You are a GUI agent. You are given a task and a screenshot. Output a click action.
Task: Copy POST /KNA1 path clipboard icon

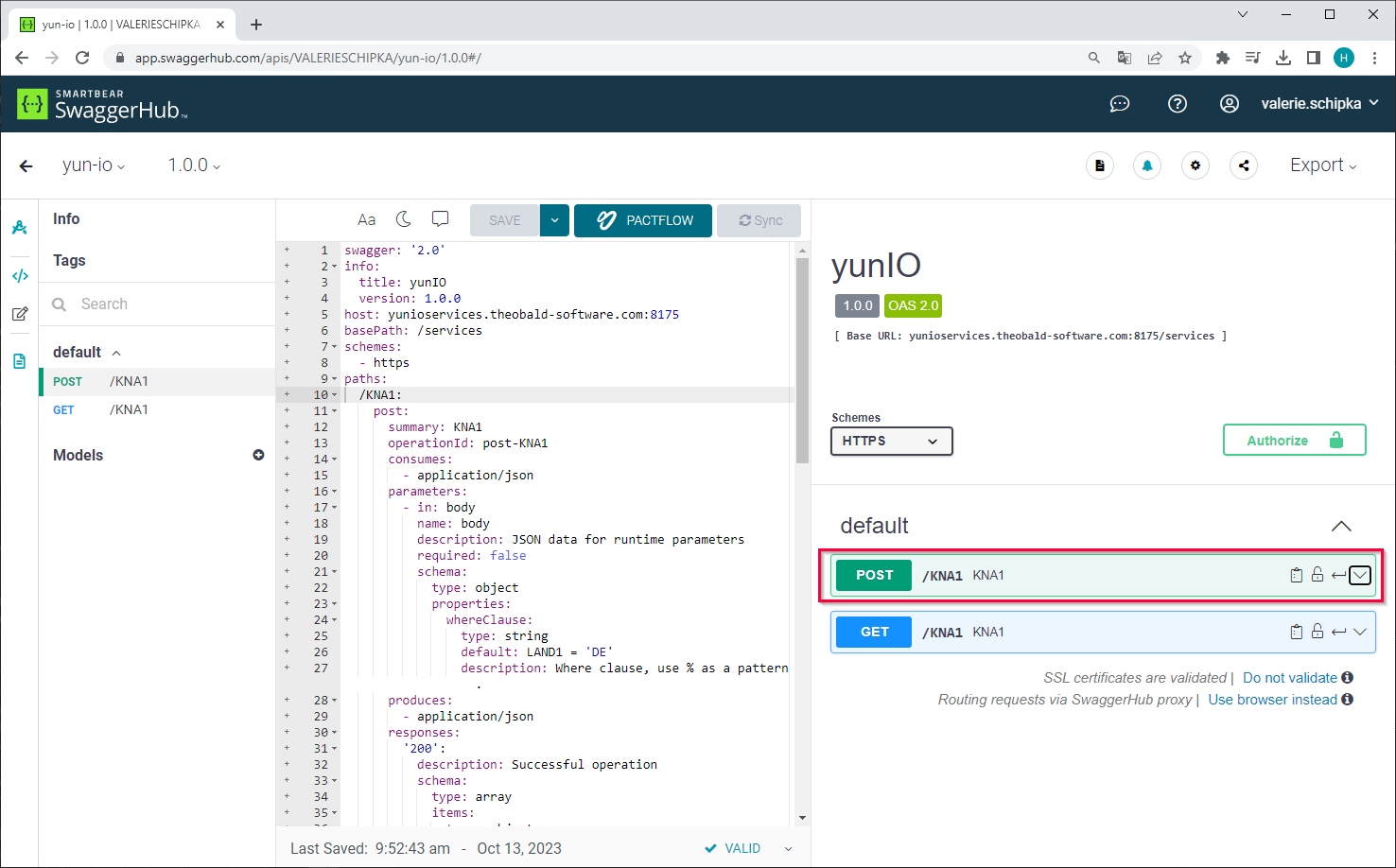(x=1297, y=575)
